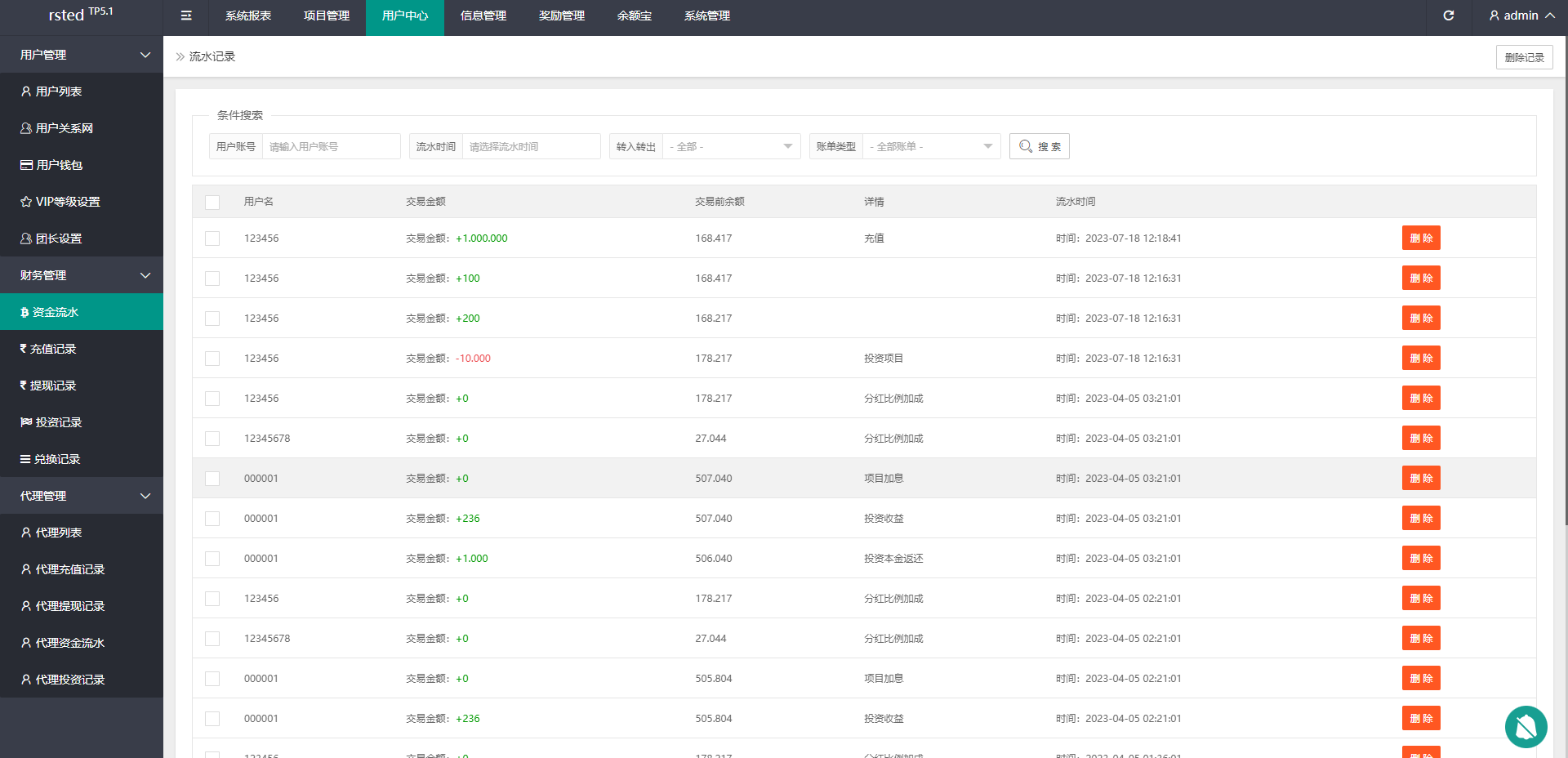Open the 账单类型 dropdown
Viewport: 1568px width, 758px height.
pyautogui.click(x=930, y=147)
